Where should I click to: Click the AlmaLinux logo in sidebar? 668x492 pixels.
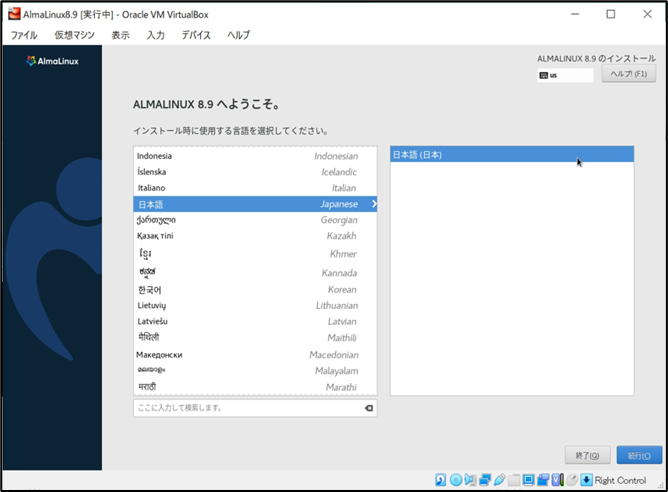pyautogui.click(x=52, y=61)
